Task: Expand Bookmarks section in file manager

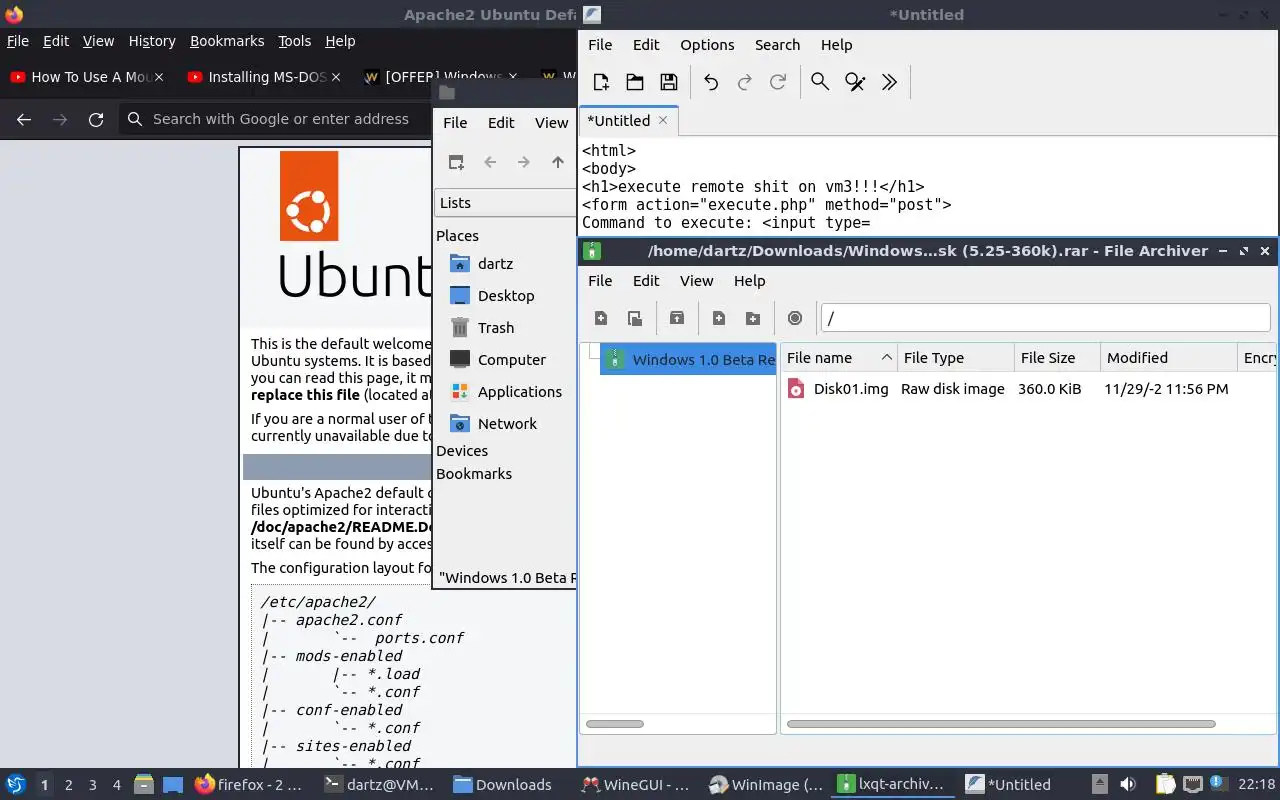Action: [474, 474]
